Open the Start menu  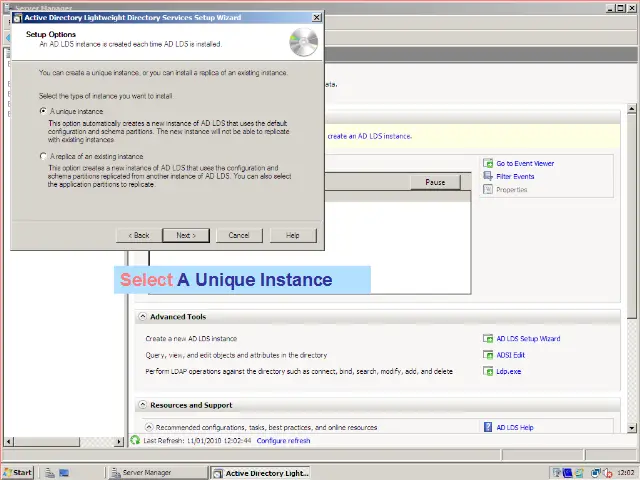[x=17, y=473]
